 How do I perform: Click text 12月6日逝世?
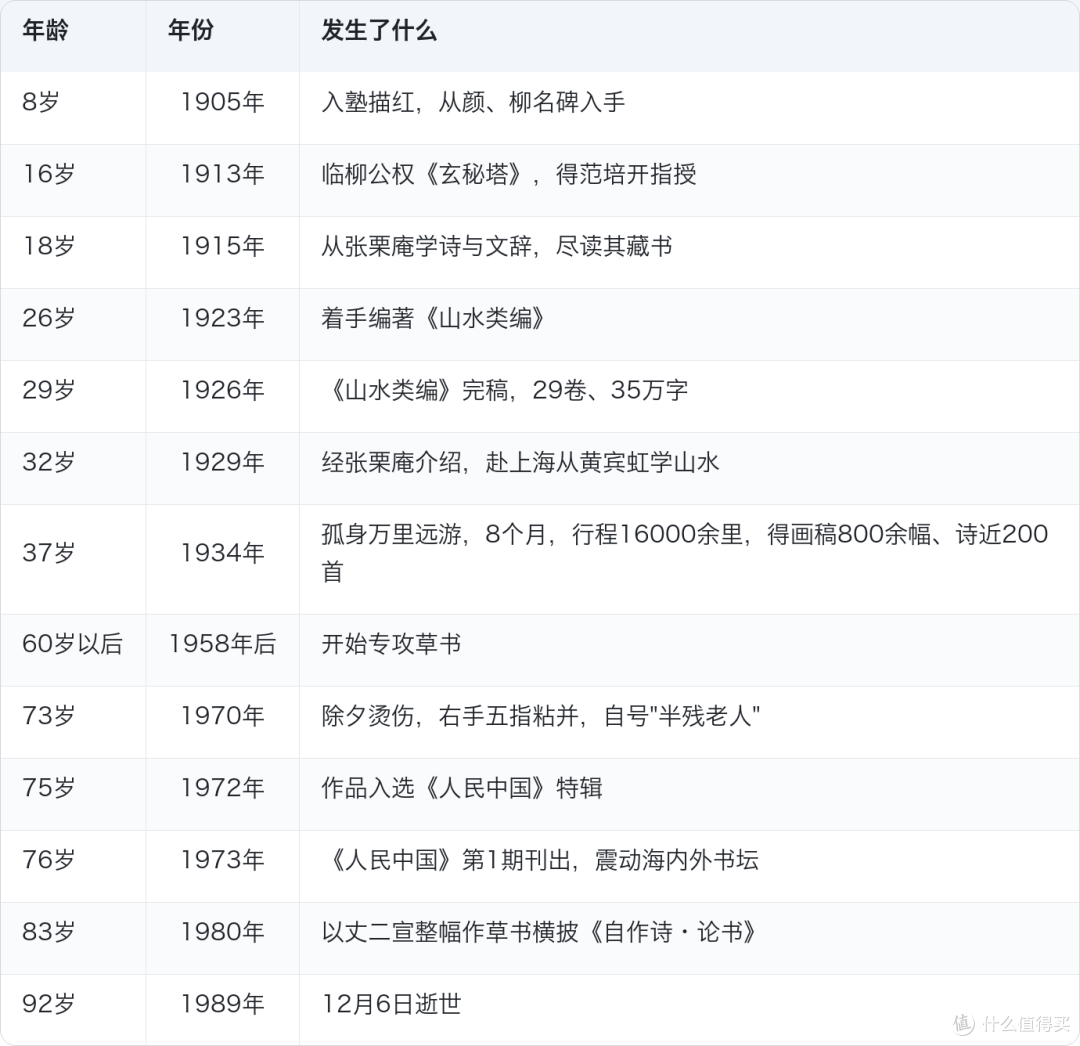pyautogui.click(x=391, y=1003)
